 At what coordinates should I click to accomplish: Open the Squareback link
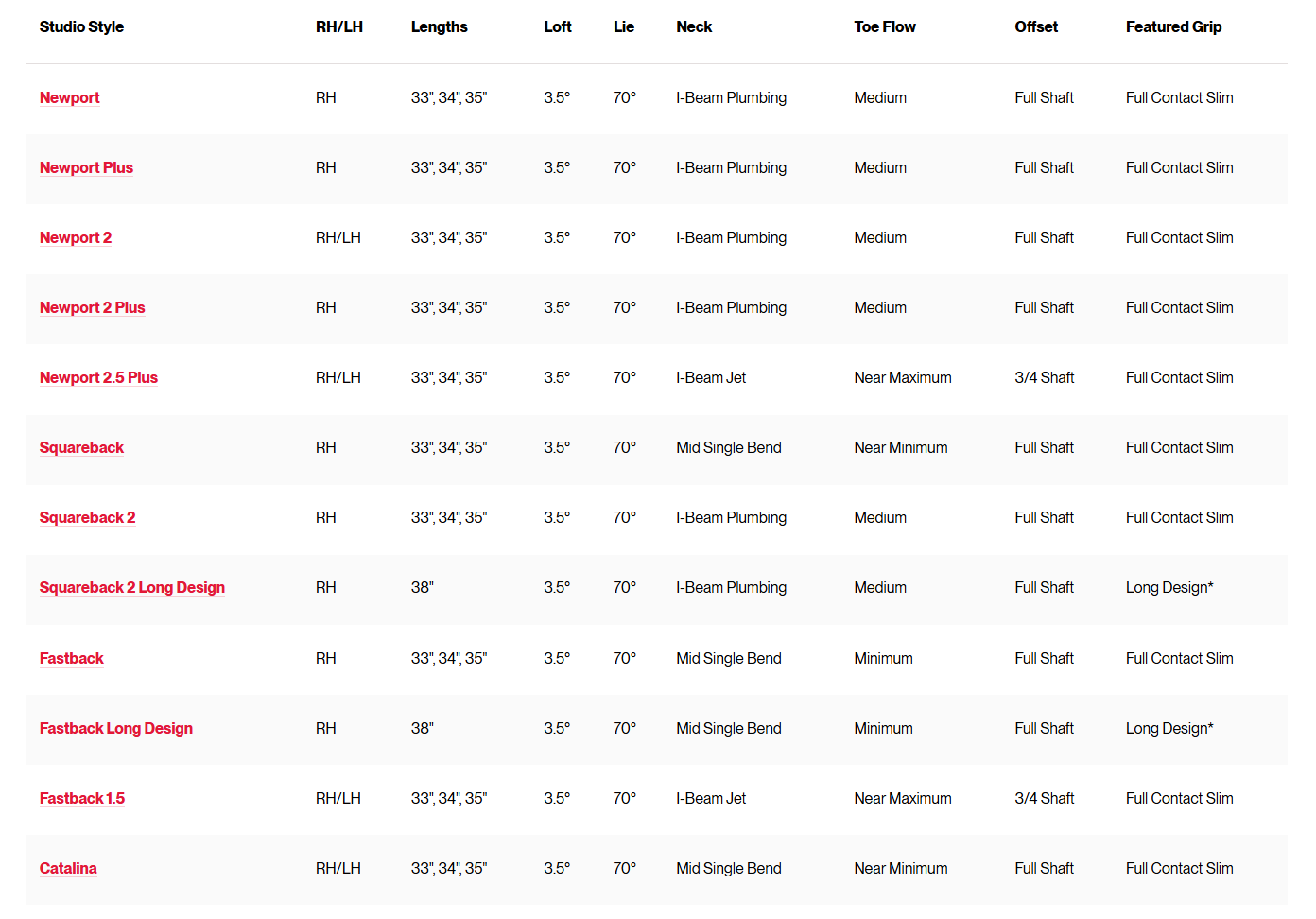81,447
